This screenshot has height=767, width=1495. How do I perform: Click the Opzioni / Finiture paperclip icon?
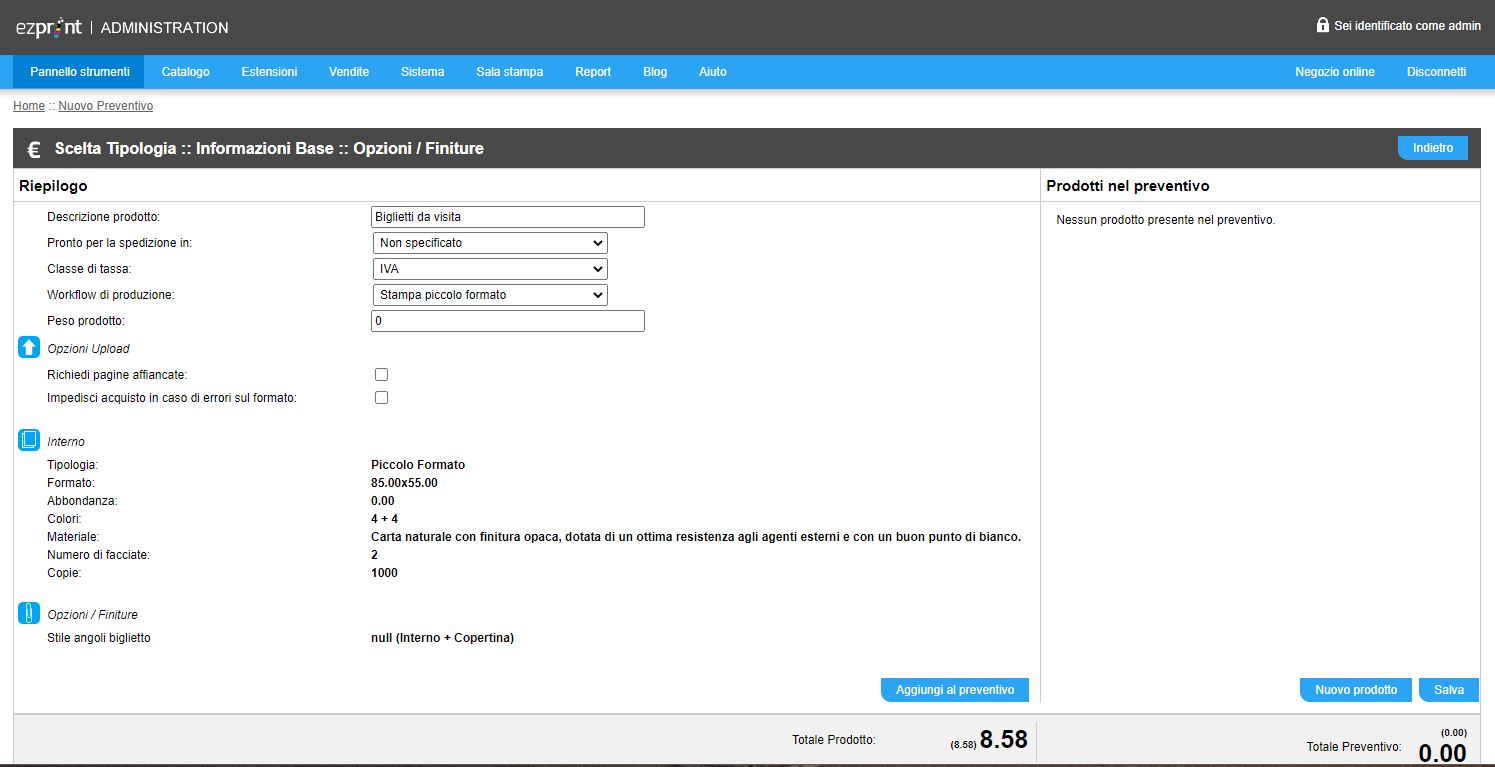(29, 614)
